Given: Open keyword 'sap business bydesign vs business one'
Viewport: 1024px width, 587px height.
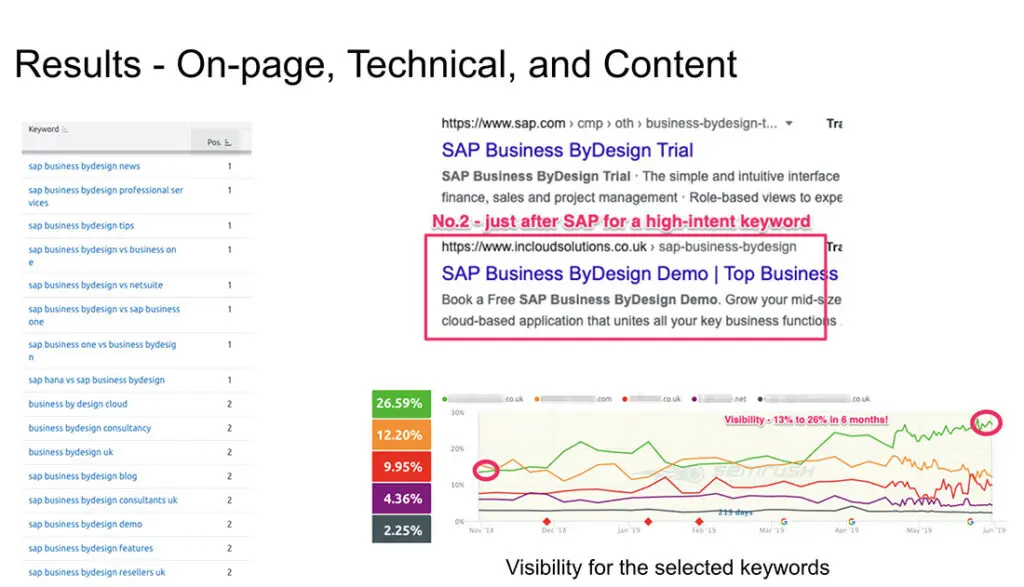Looking at the screenshot, I should [102, 256].
